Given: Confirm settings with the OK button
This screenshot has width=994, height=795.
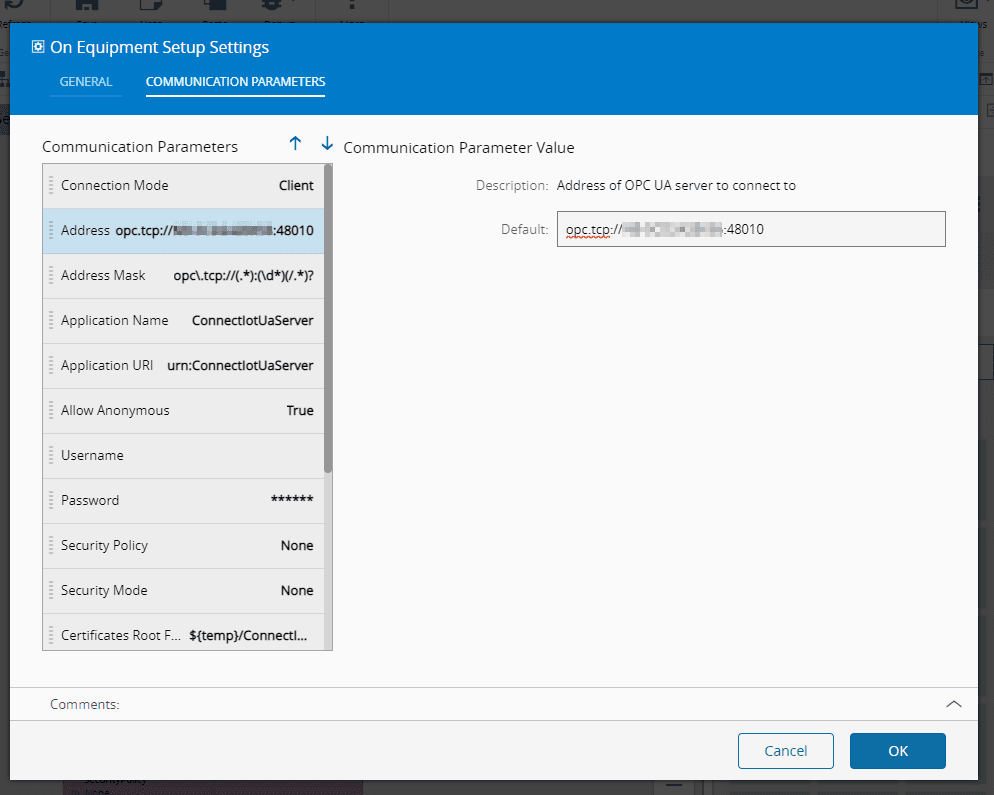Looking at the screenshot, I should [897, 751].
